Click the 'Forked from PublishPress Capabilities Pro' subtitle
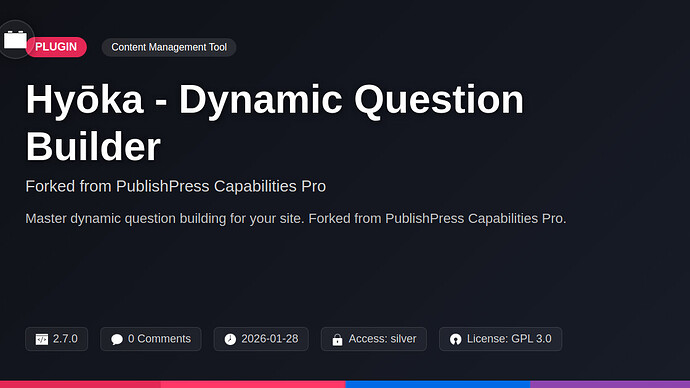Image resolution: width=690 pixels, height=388 pixels. click(176, 186)
